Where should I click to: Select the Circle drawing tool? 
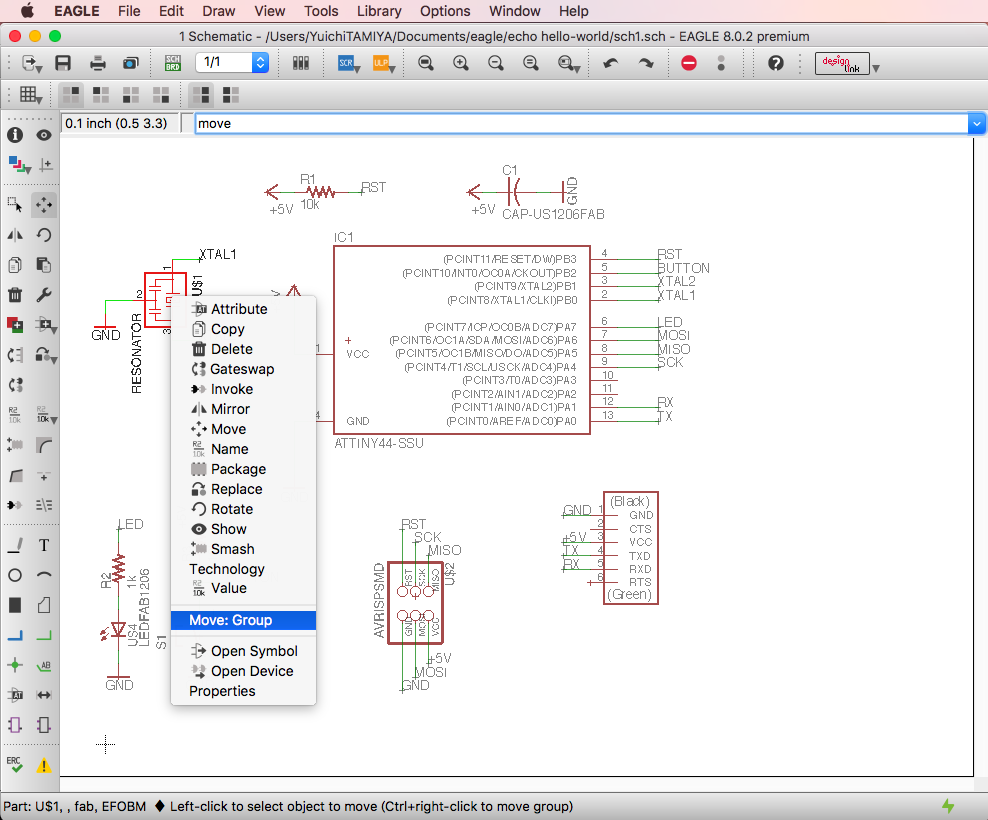[15, 575]
